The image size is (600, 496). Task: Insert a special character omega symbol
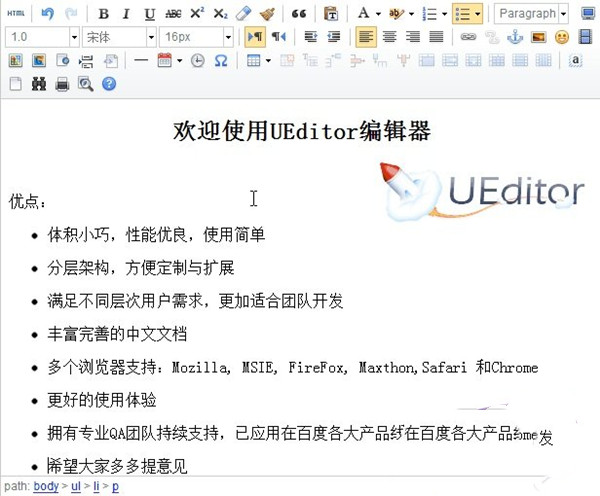pyautogui.click(x=221, y=60)
